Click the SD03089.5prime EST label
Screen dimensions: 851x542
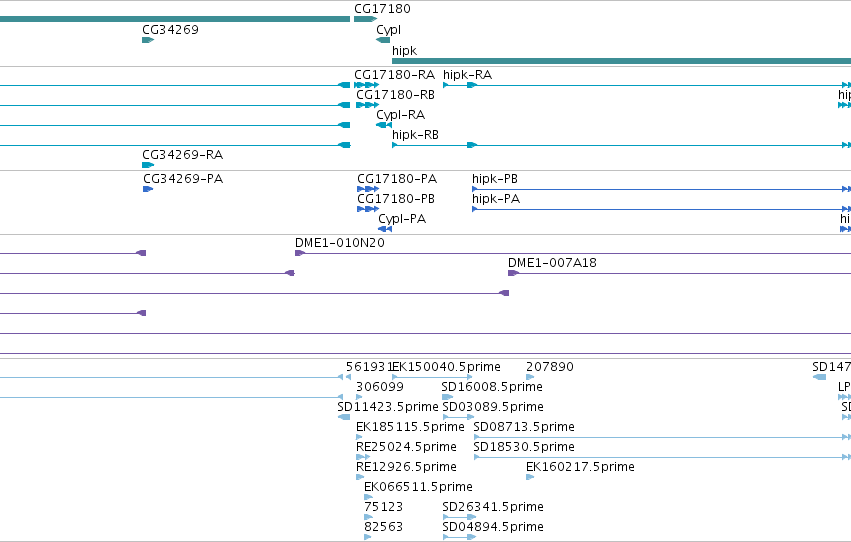[x=493, y=407]
